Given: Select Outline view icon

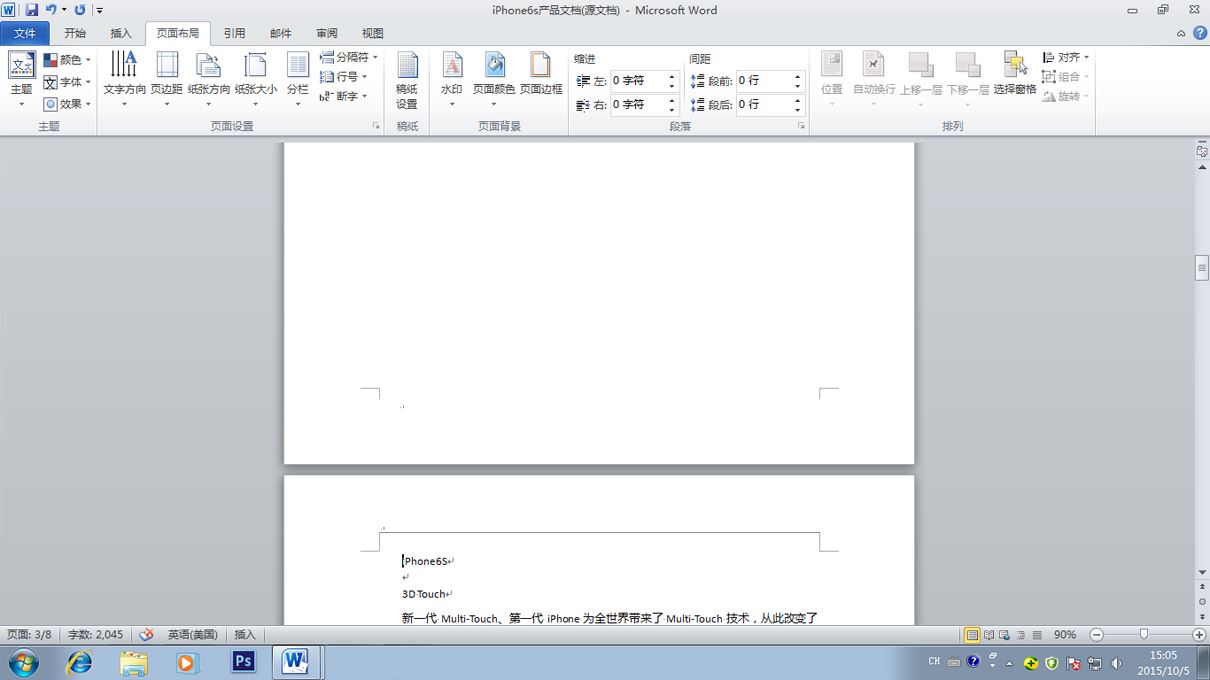Looking at the screenshot, I should pos(1021,635).
